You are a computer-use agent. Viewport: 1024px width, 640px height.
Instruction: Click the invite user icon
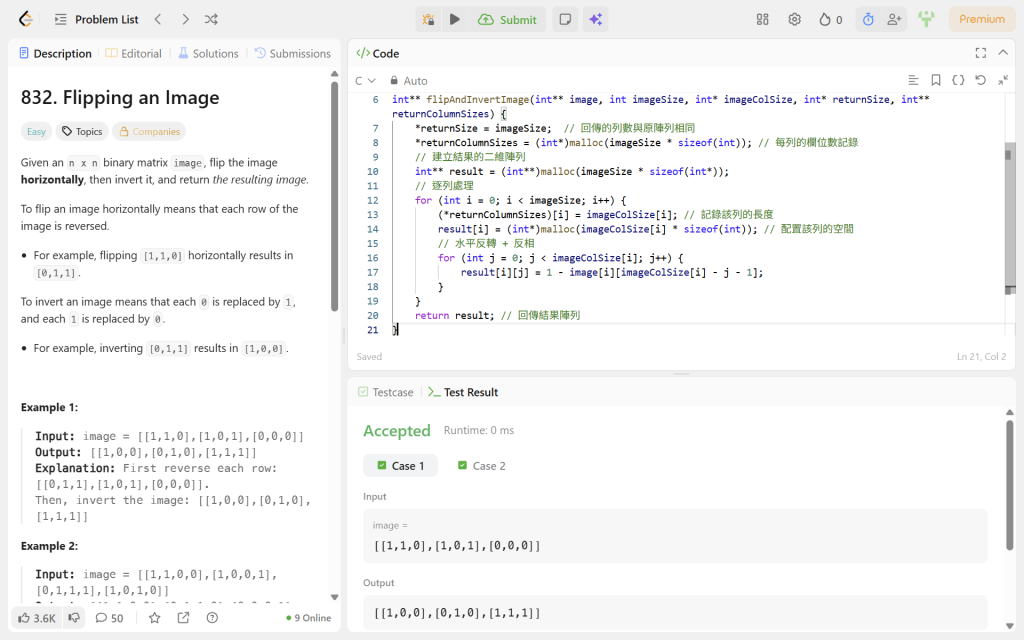[894, 20]
